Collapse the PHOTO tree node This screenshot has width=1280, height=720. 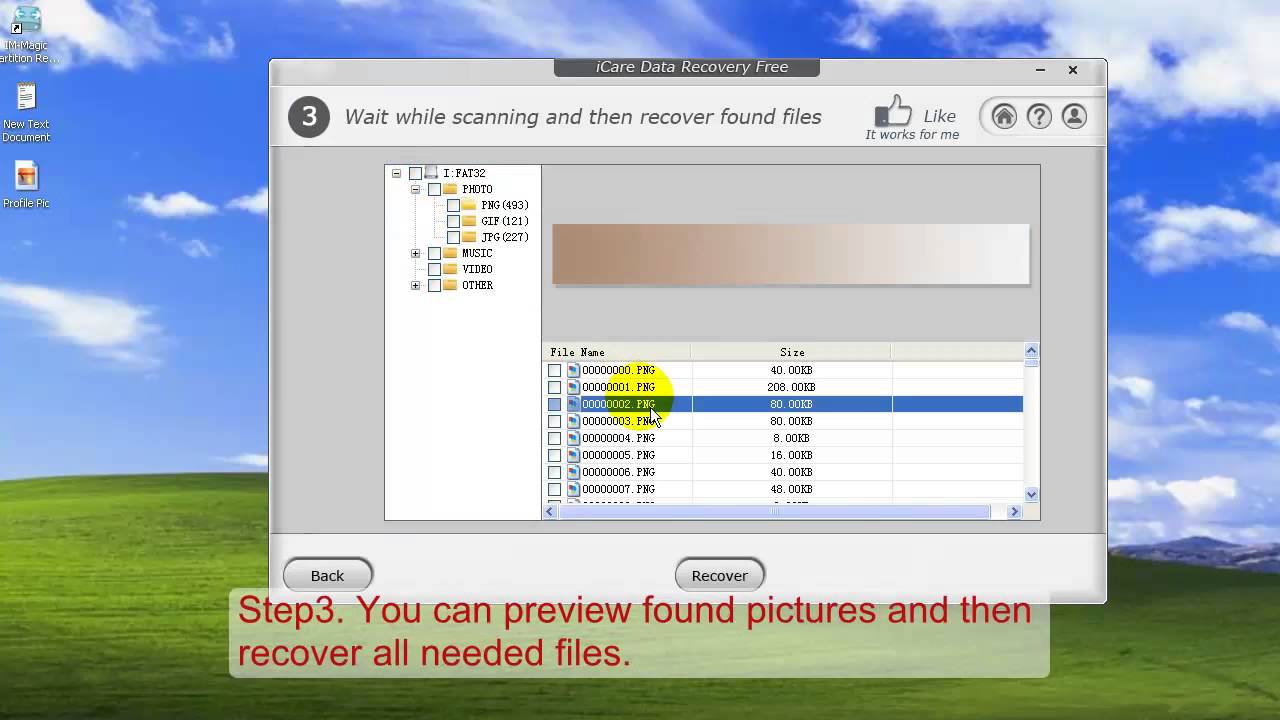pyautogui.click(x=415, y=189)
